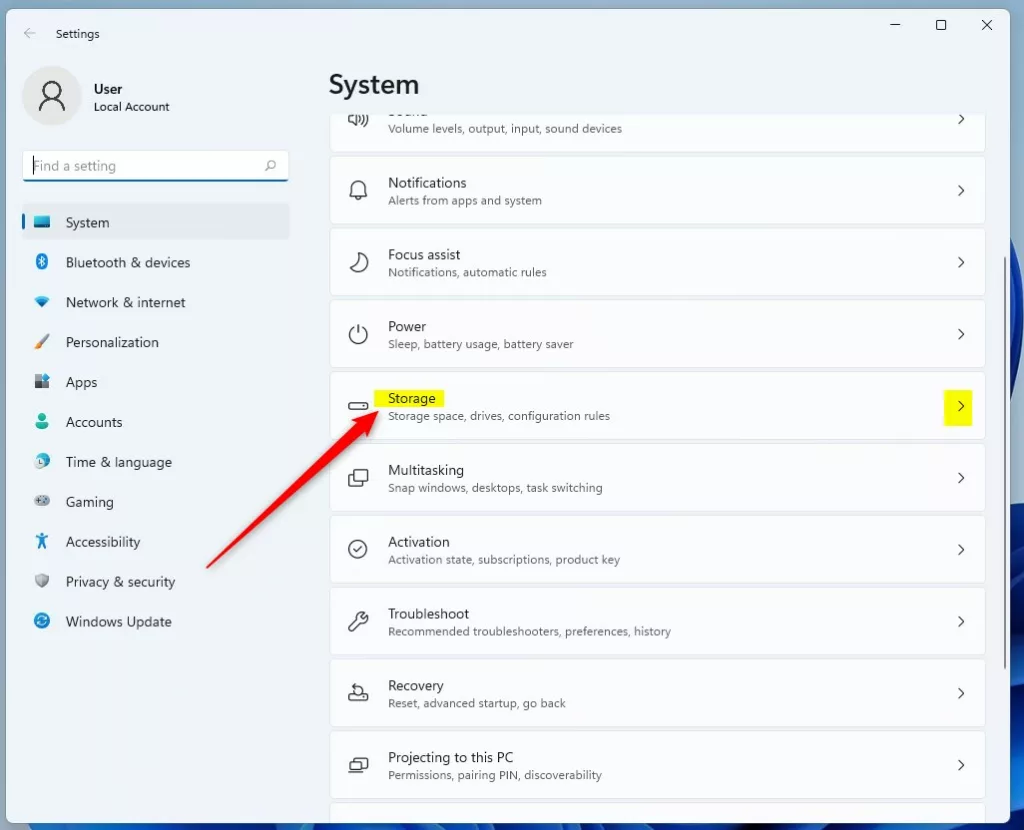Click the Privacy shield icon

42,581
